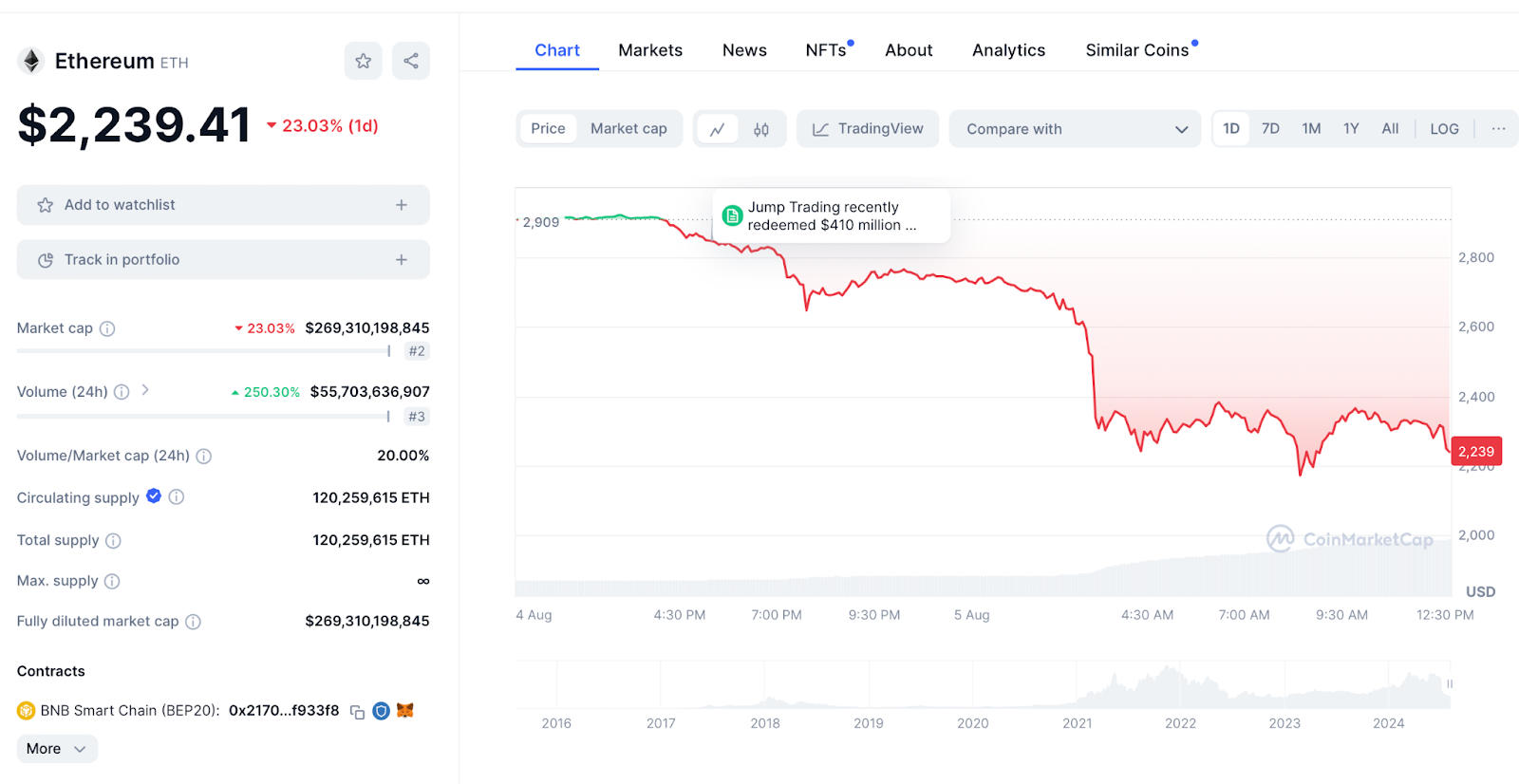Open the three-dots chart options menu

pyautogui.click(x=1498, y=129)
